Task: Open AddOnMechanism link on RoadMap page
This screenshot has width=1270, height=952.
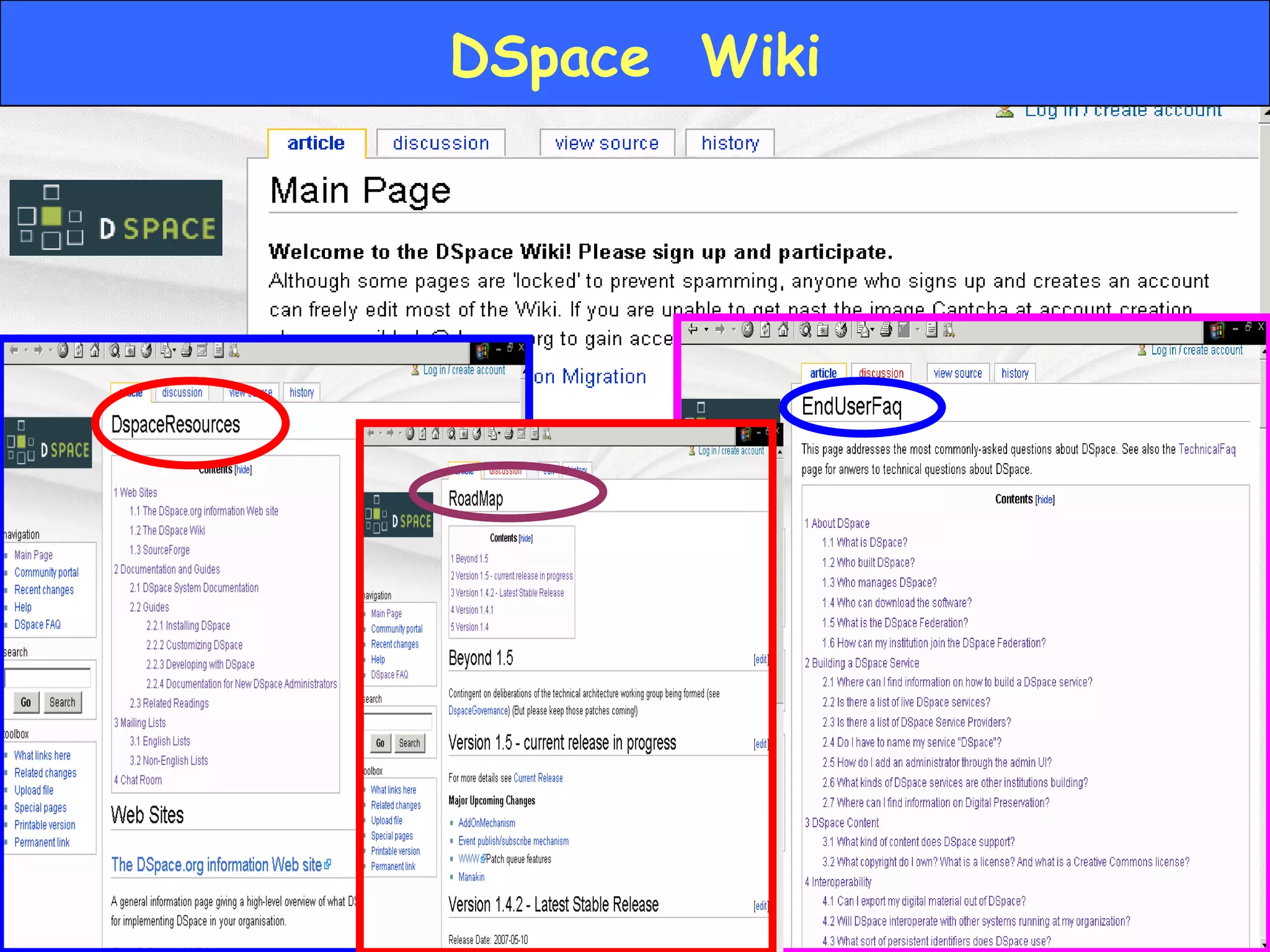Action: (x=487, y=823)
